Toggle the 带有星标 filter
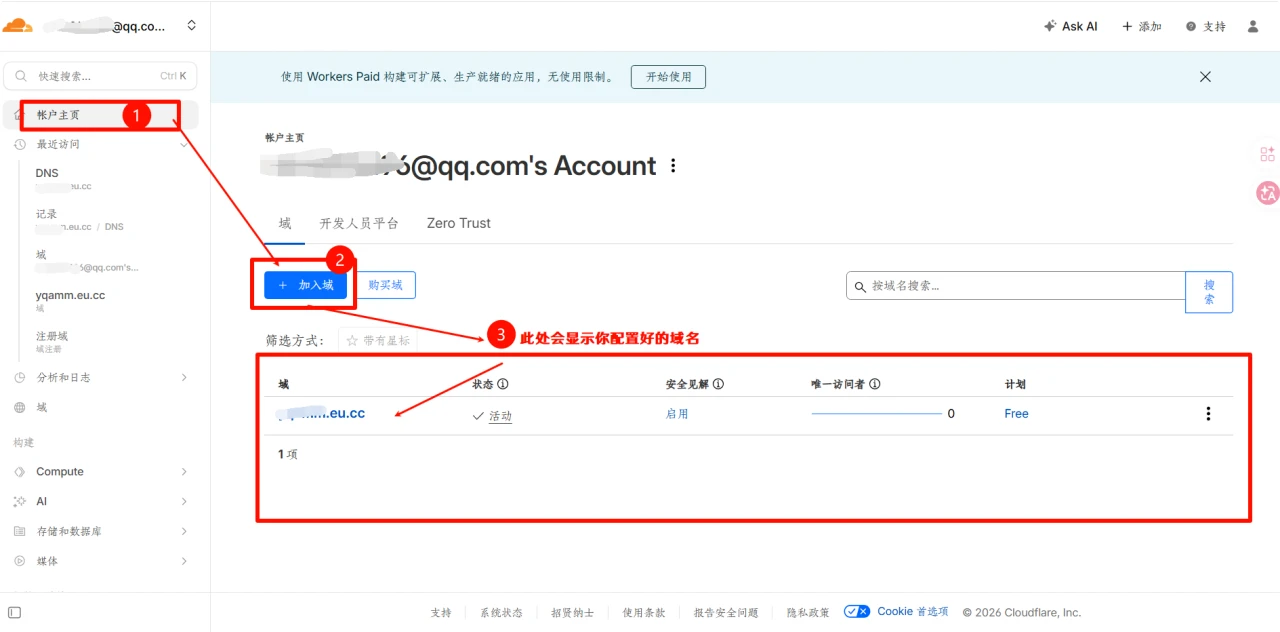Viewport: 1280px width, 632px height. [x=378, y=341]
